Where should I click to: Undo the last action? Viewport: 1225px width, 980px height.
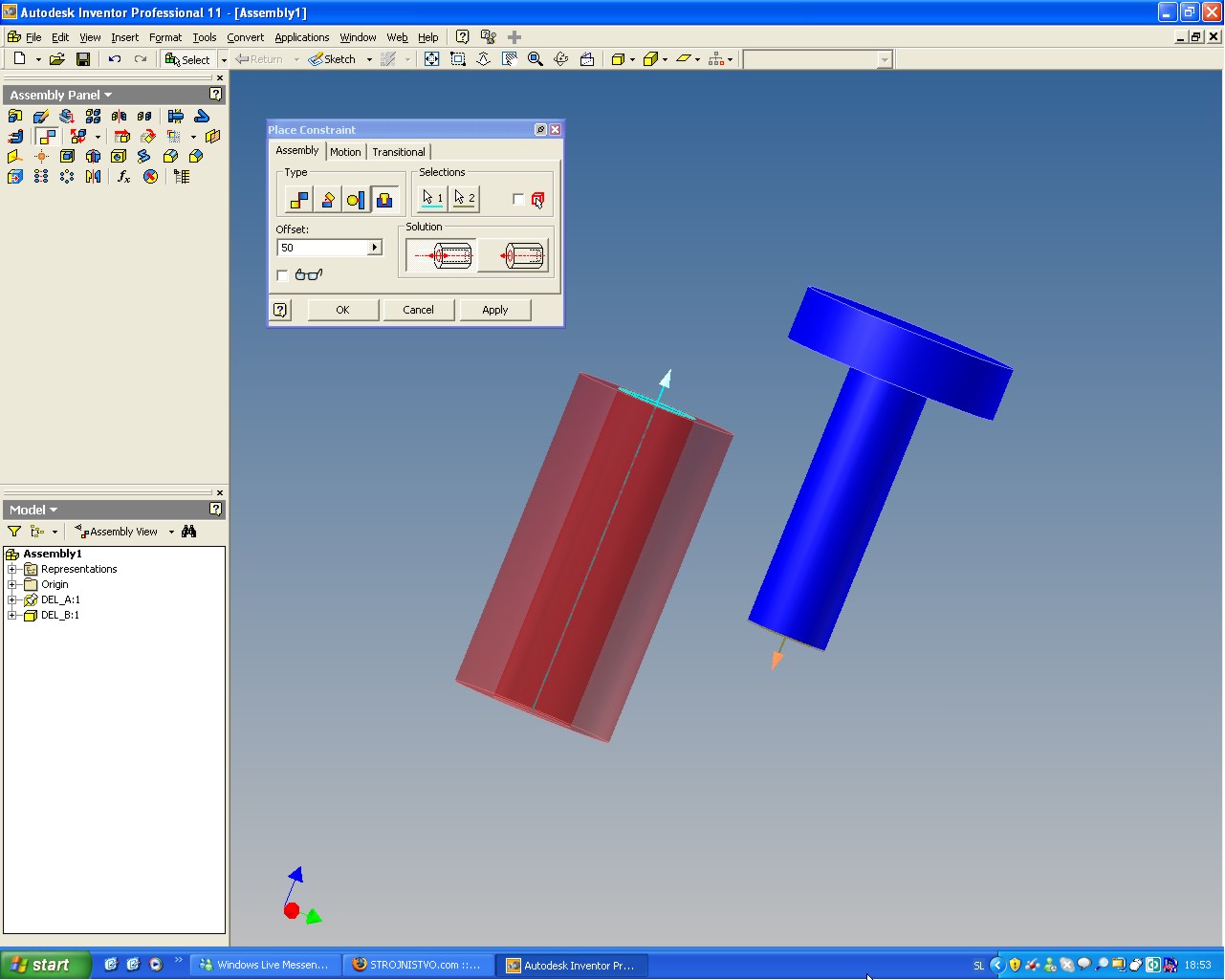coord(115,59)
